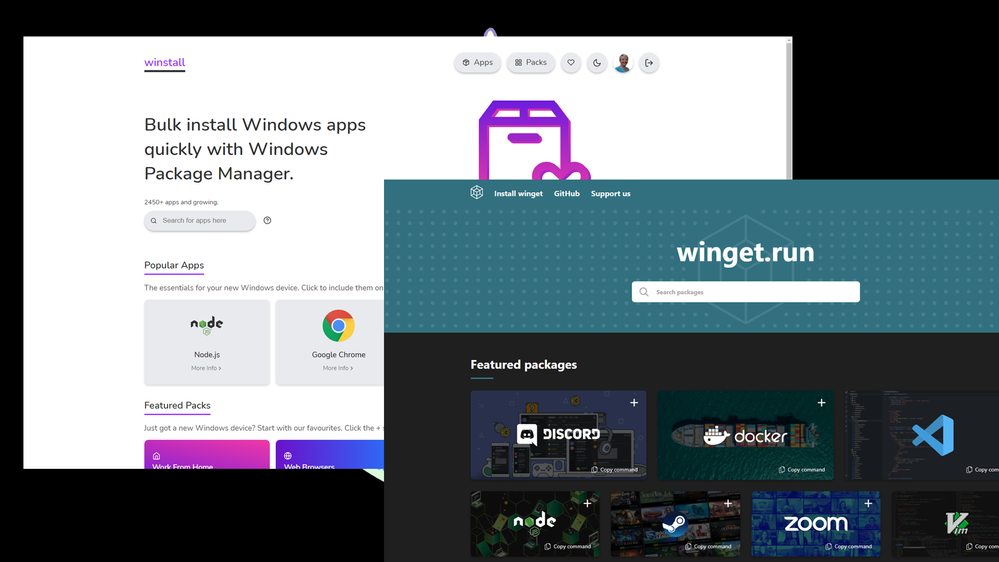Open the Packs page in winstall
This screenshot has height=562, width=999.
click(531, 62)
